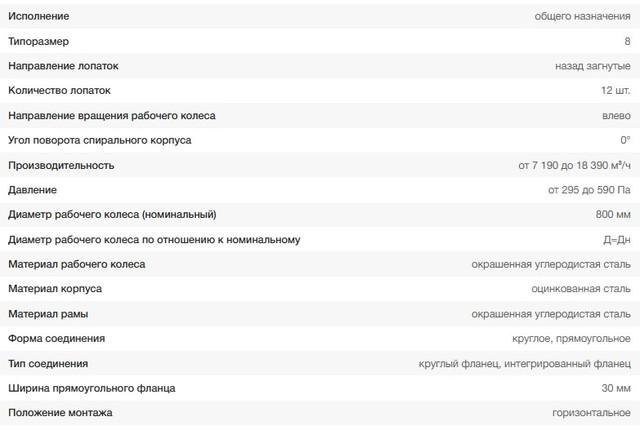
Task: Select 'круглый фланец, интегрированный фланец' value
Action: [525, 363]
